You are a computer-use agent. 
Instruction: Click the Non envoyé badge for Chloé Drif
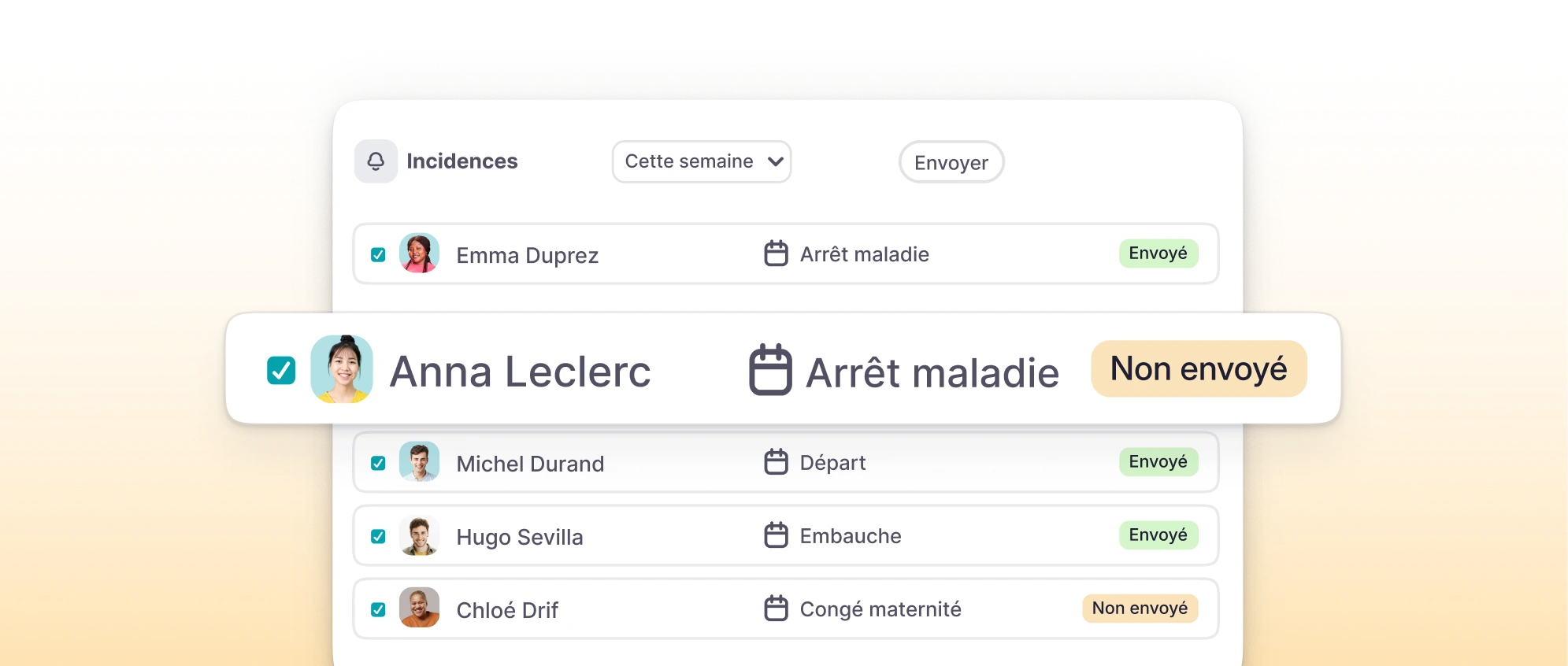click(1140, 608)
